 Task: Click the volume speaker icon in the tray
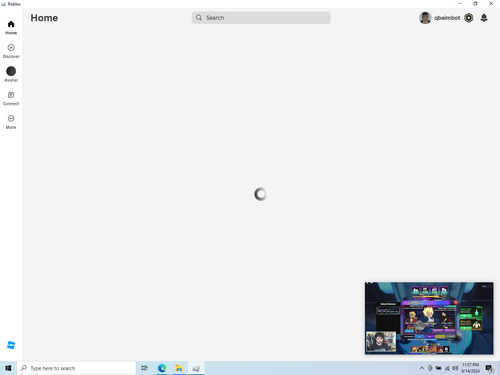tap(455, 368)
